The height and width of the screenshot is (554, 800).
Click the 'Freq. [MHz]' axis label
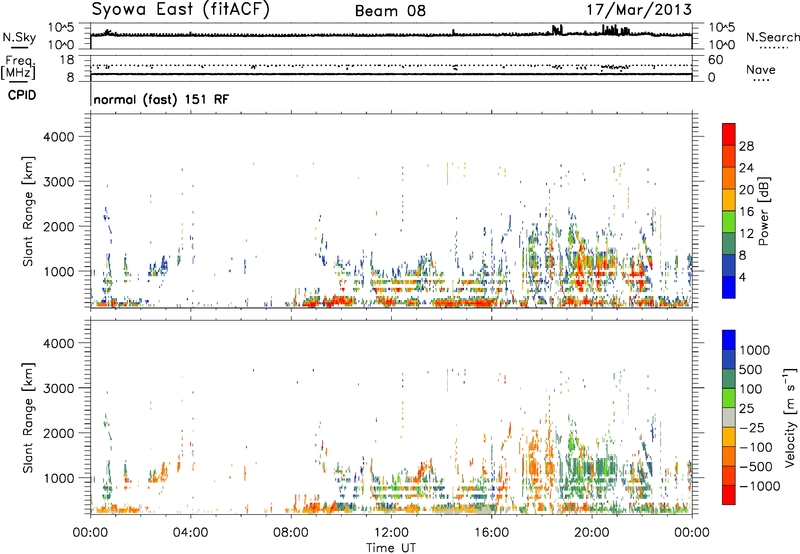pos(20,67)
